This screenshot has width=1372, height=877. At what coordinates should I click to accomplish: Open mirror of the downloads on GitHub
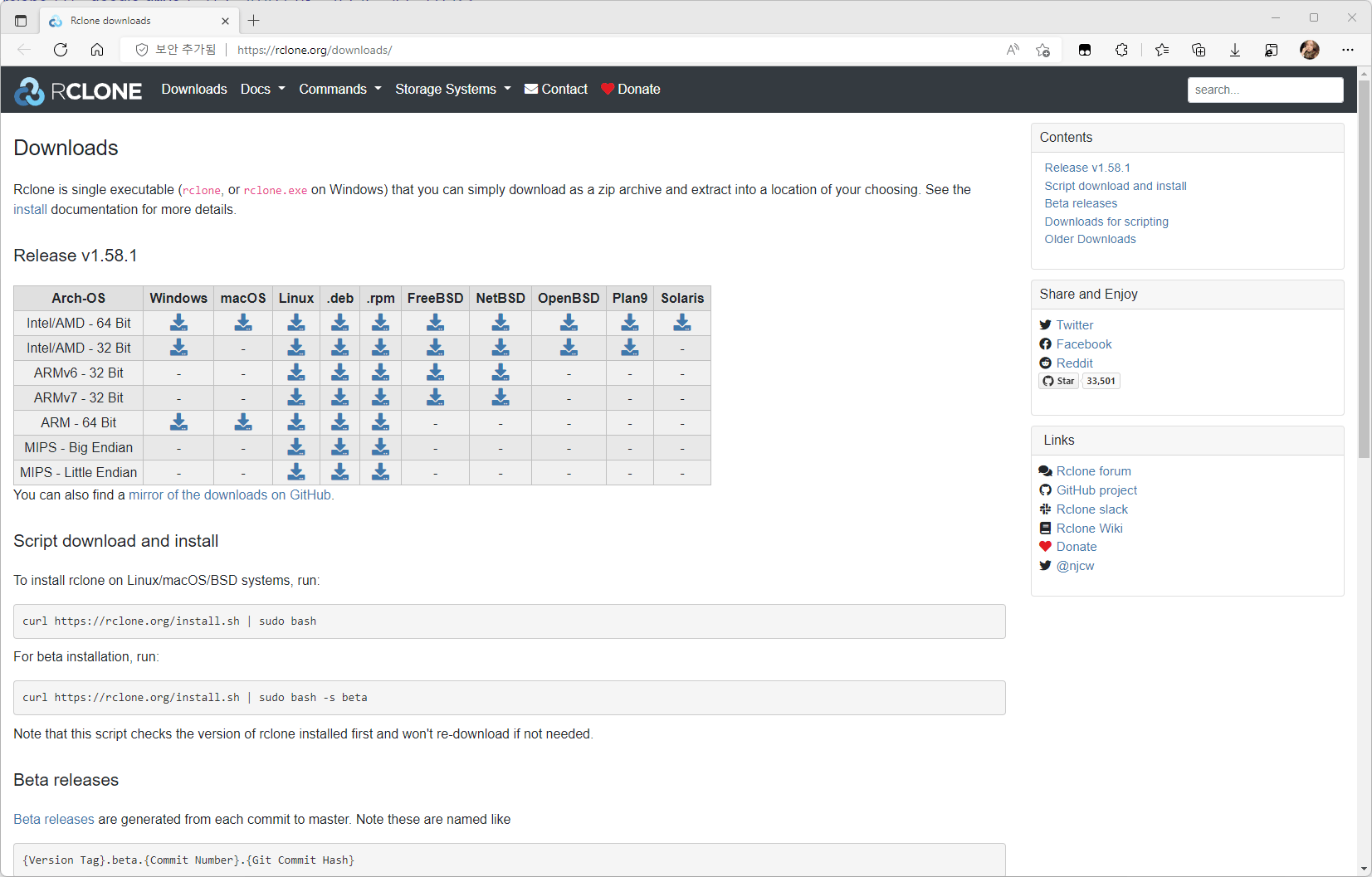(230, 495)
